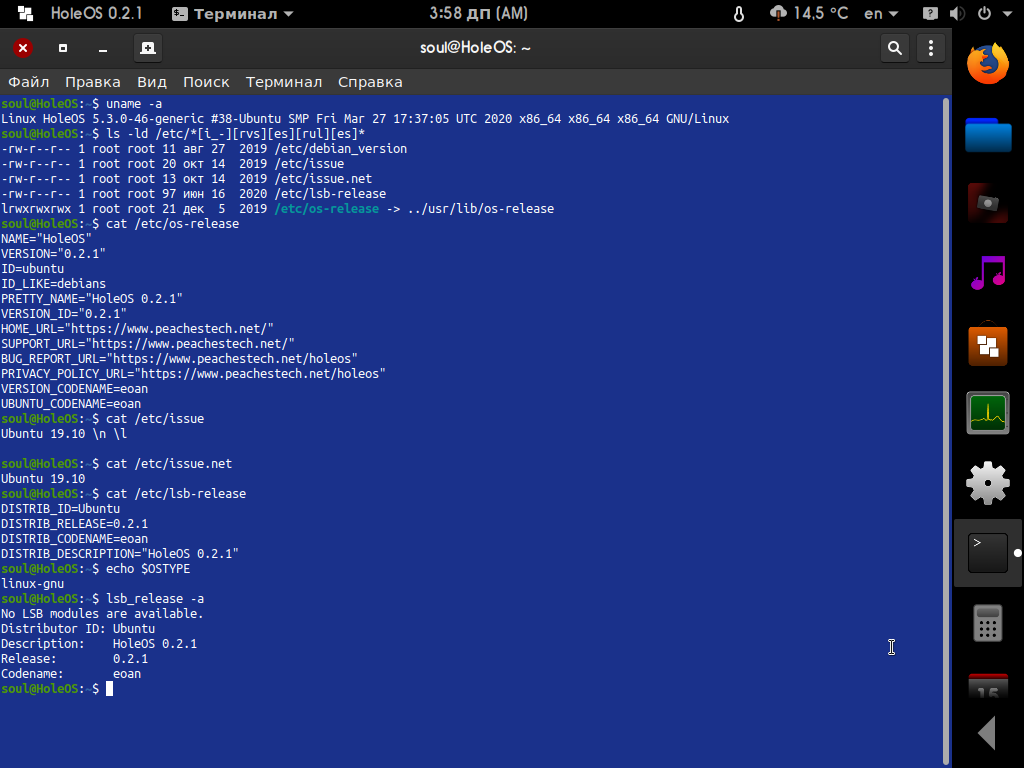Click the question-mark network status icon

[930, 14]
